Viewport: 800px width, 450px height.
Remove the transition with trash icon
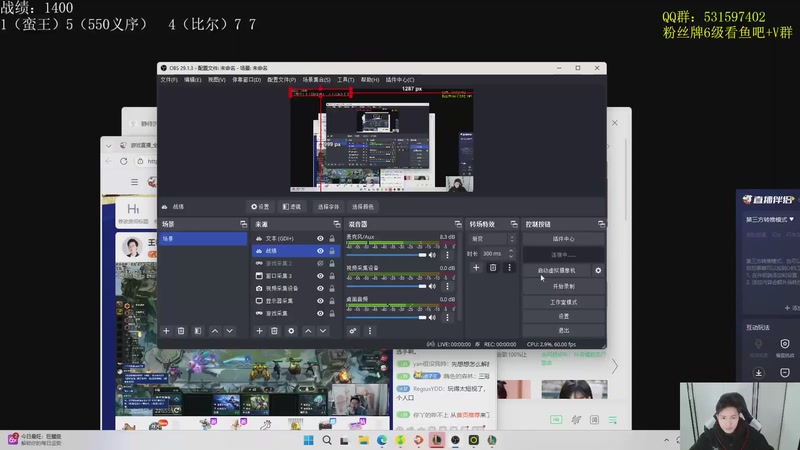(x=492, y=267)
